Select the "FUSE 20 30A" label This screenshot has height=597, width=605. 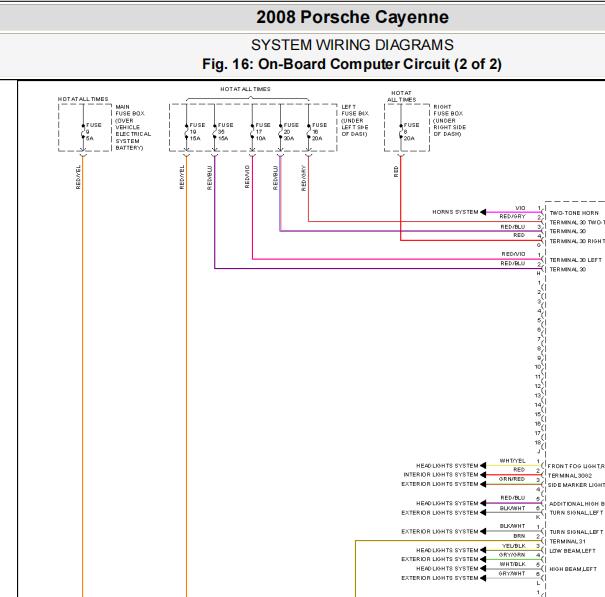tap(291, 131)
